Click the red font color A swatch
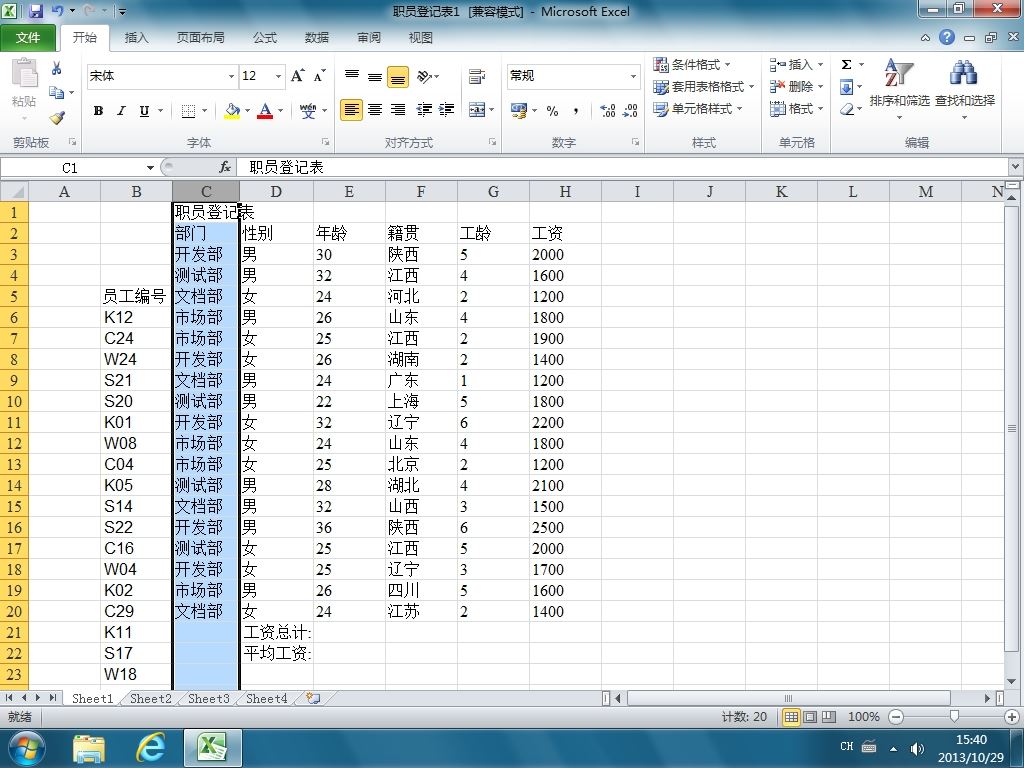This screenshot has height=768, width=1024. (x=265, y=111)
